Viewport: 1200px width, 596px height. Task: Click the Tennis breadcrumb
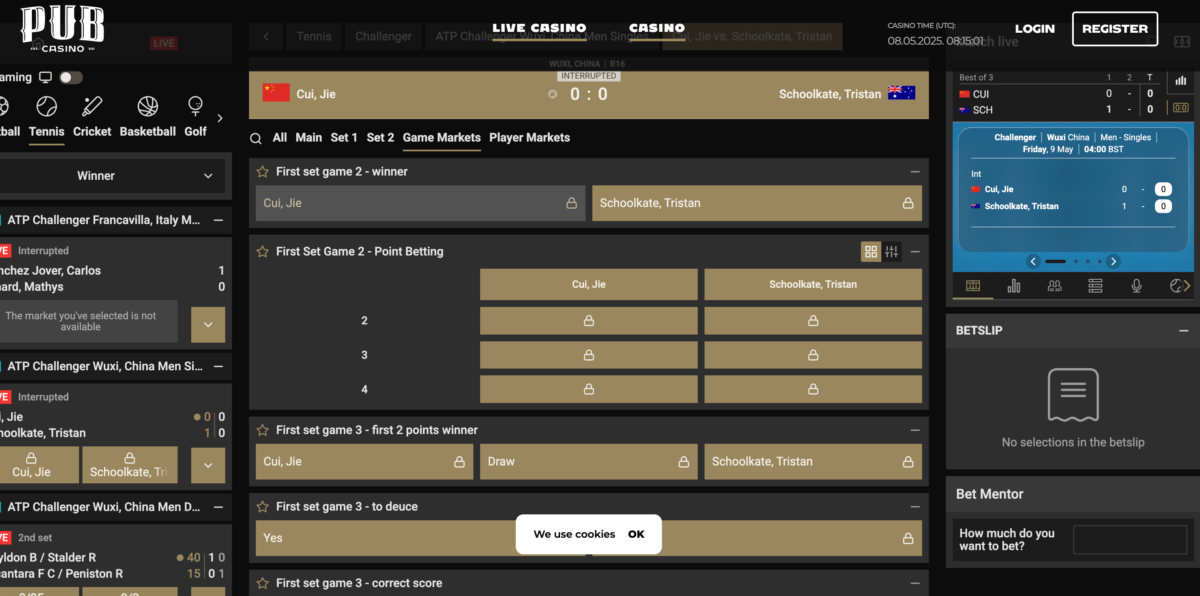(314, 37)
